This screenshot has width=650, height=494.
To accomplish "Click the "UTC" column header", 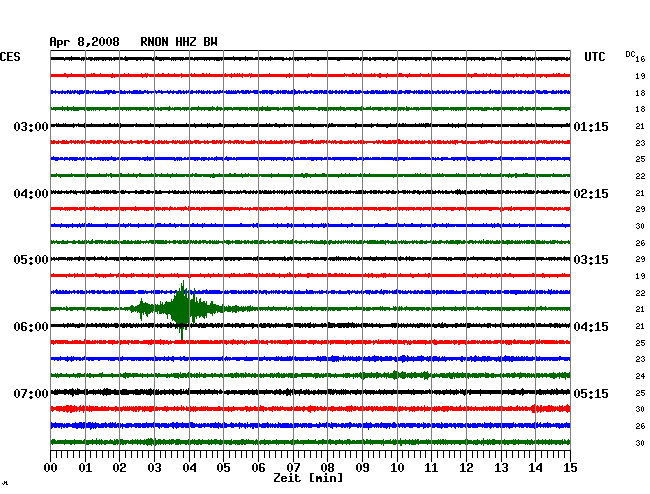I will coord(594,57).
